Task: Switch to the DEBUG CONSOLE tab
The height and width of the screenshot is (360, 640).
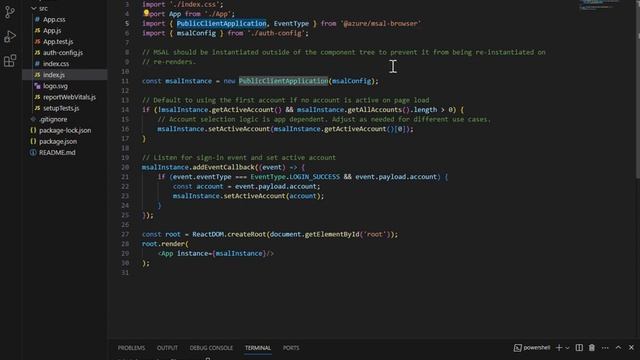Action: click(x=211, y=348)
